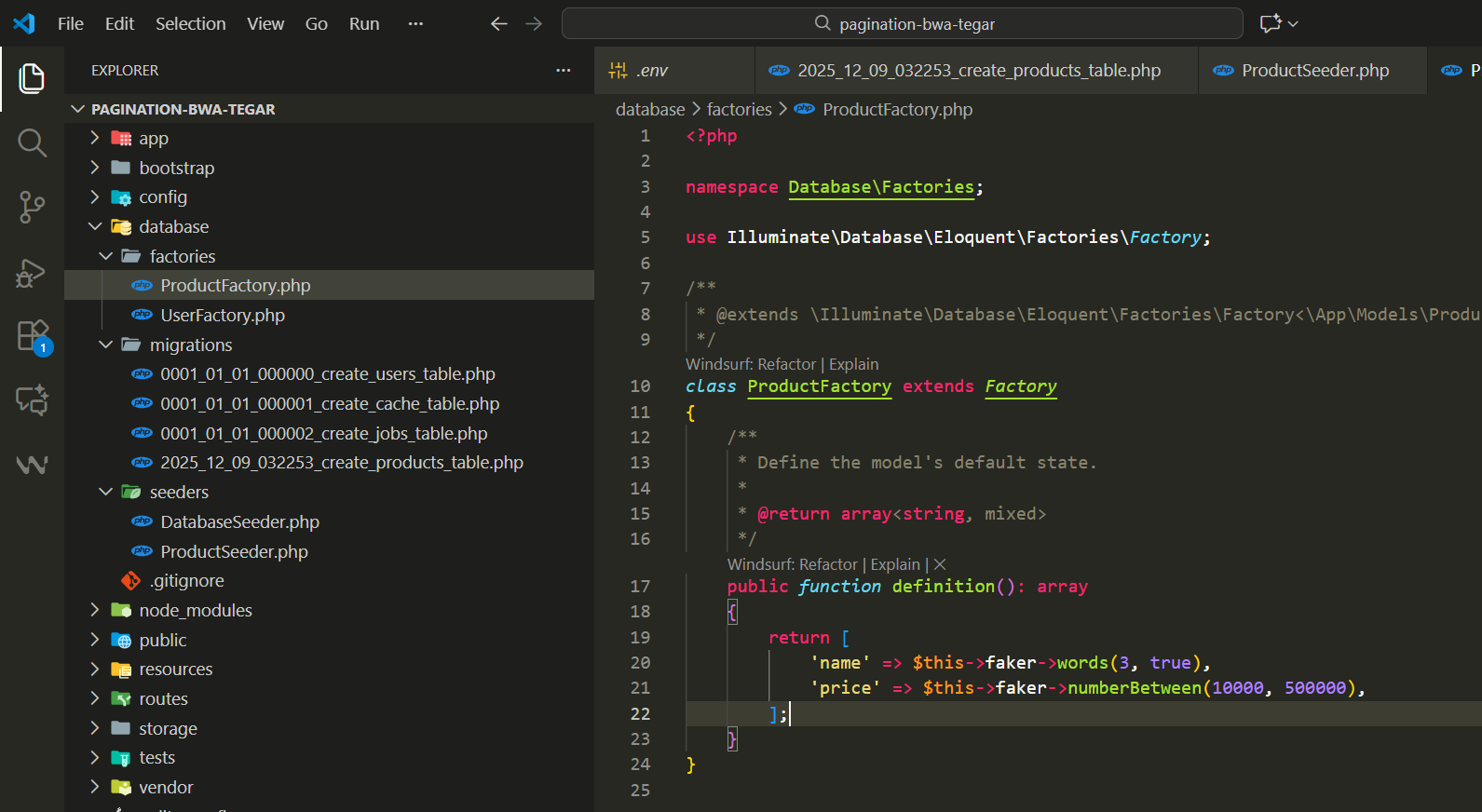
Task: Dismiss the Windsurf code lens with X
Action: (940, 564)
